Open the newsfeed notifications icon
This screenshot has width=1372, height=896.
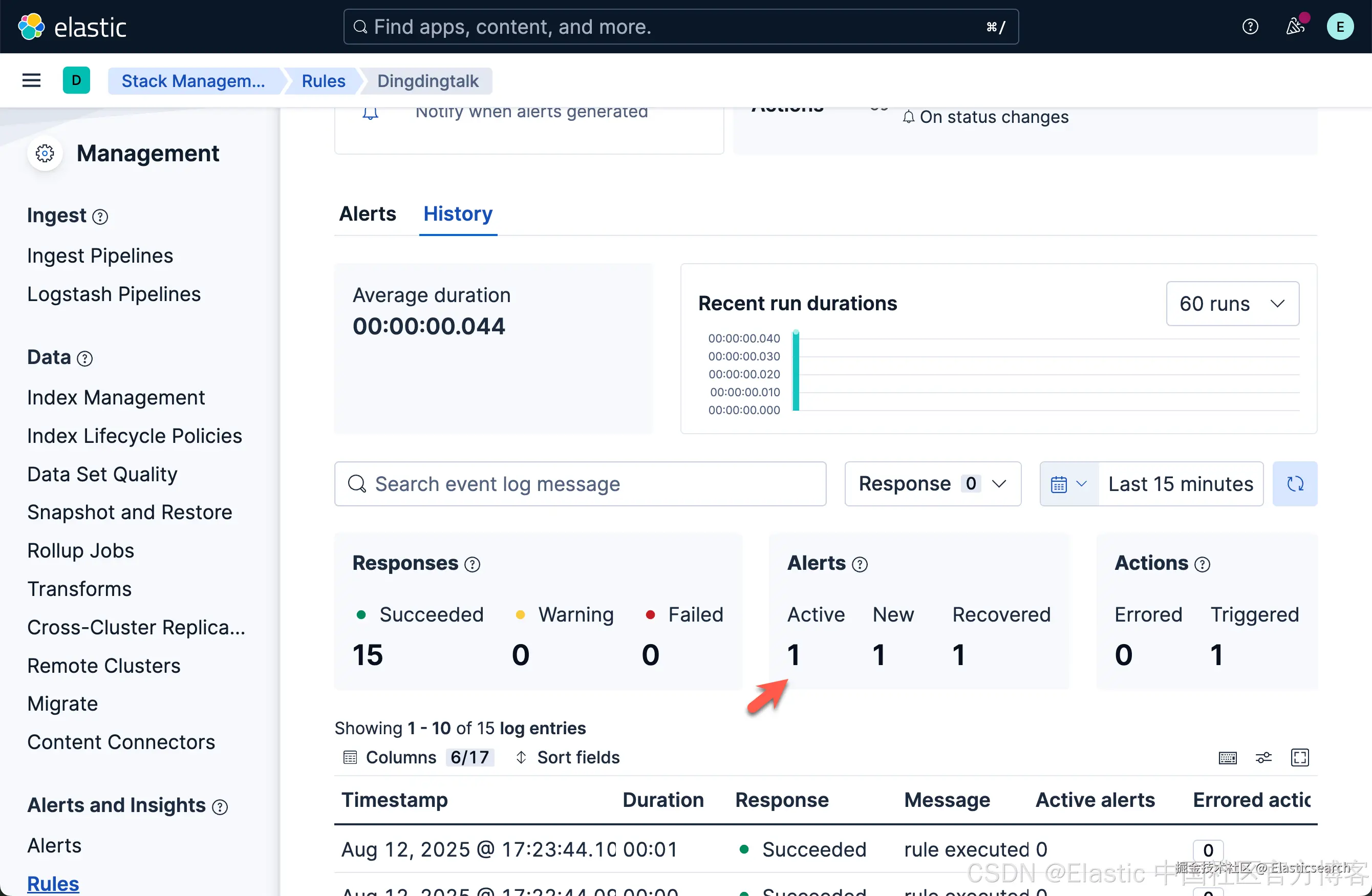pos(1295,27)
